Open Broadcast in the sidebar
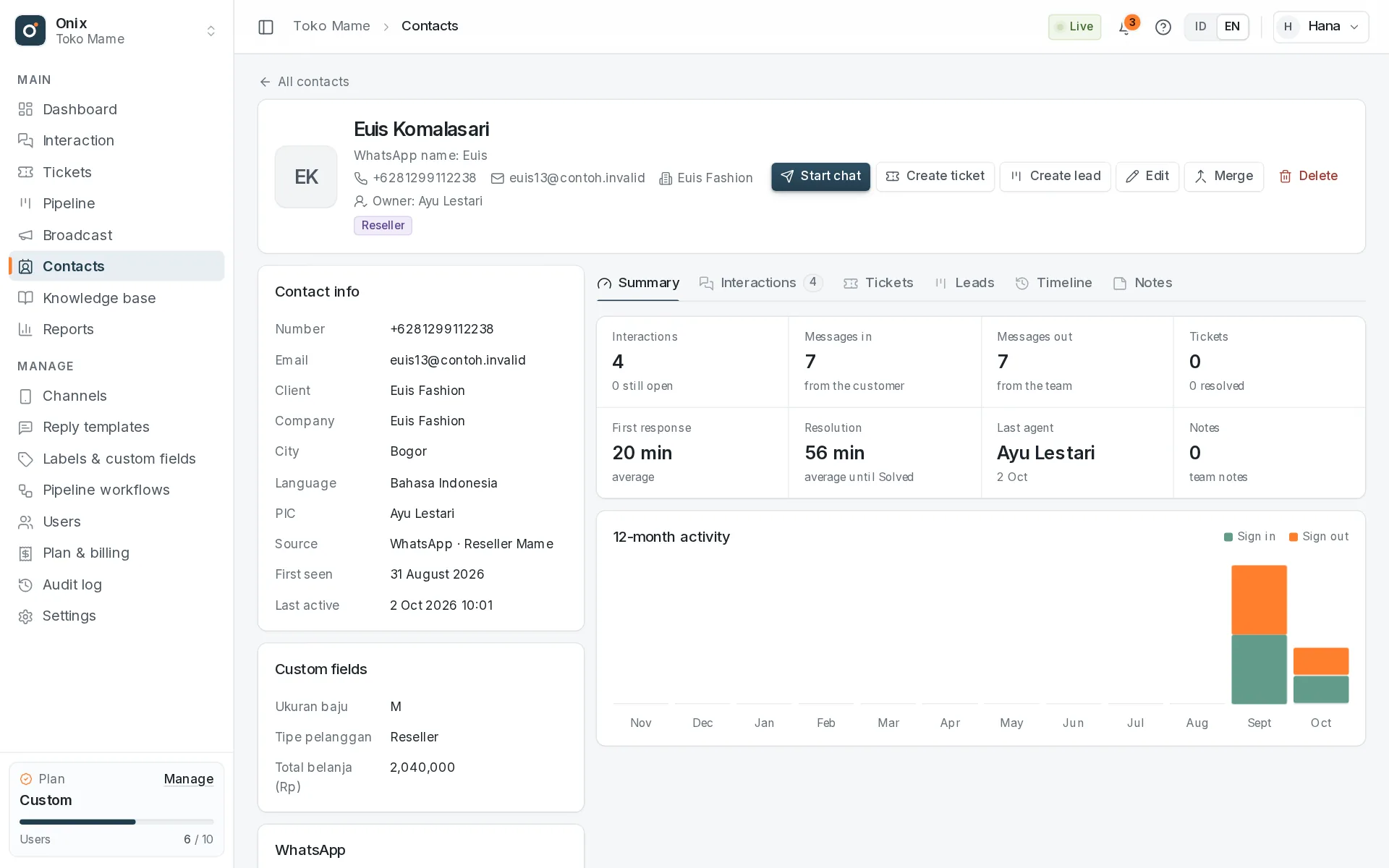The image size is (1389, 868). pos(116,235)
